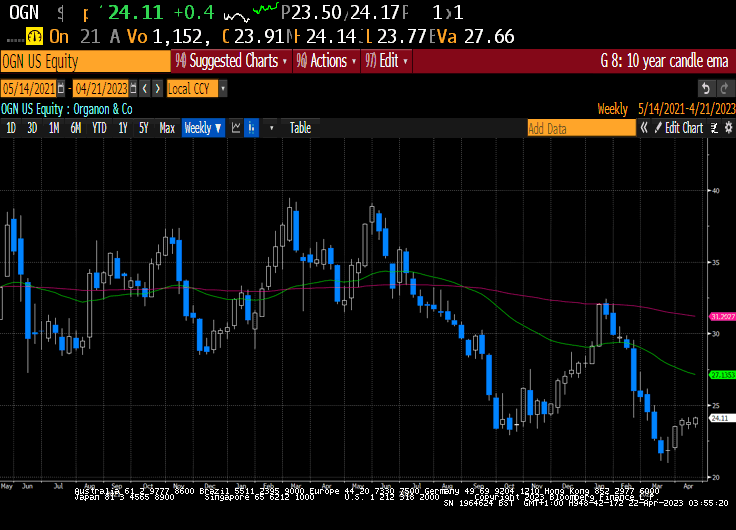Open the start date calendar picker

pyautogui.click(x=61, y=88)
